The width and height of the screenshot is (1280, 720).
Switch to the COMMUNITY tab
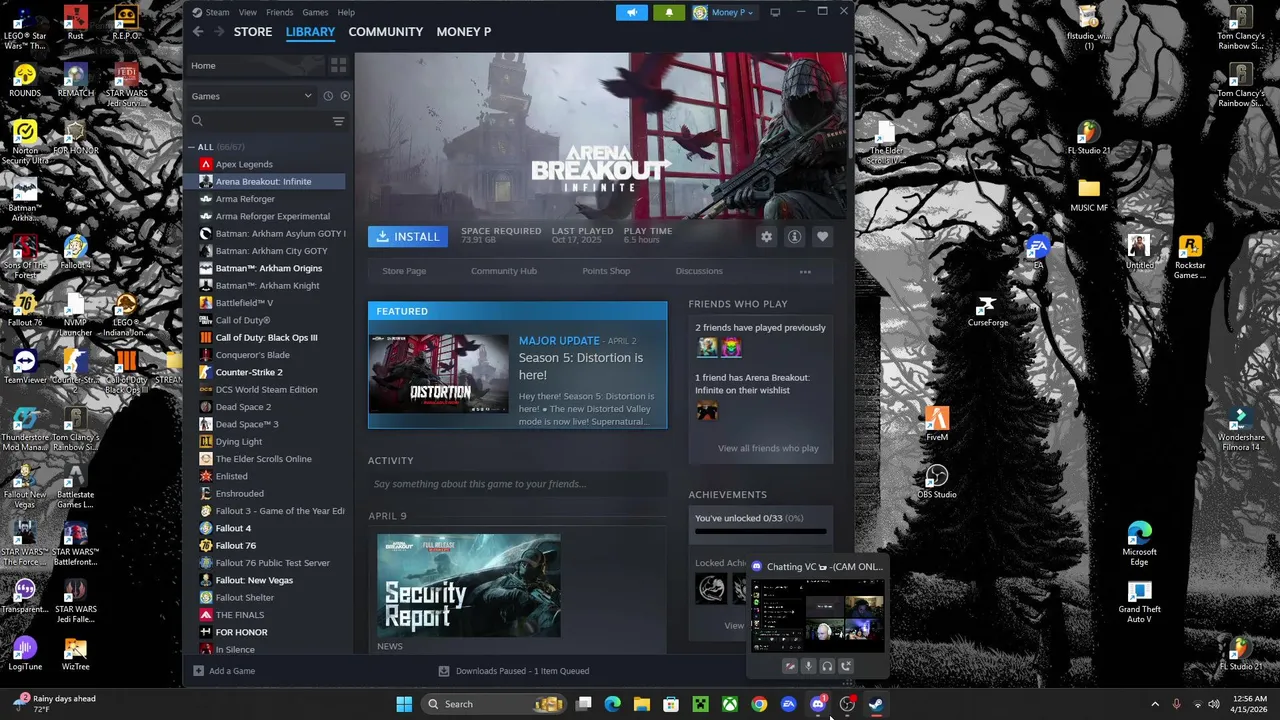coord(385,32)
